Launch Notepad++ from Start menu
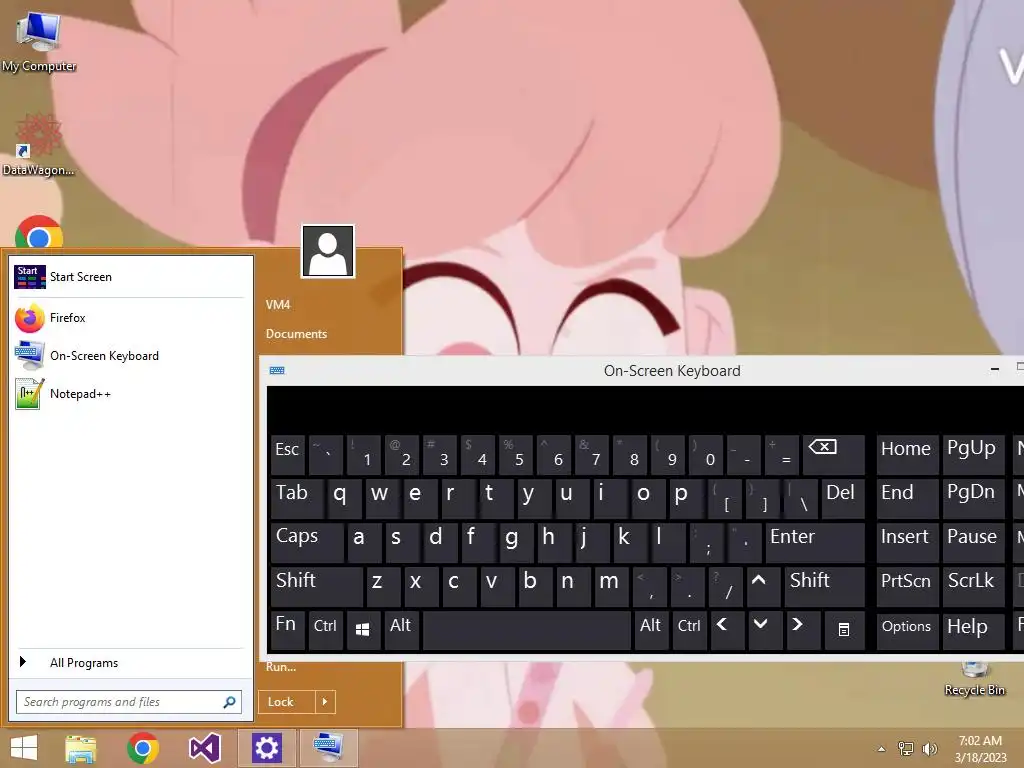The width and height of the screenshot is (1024, 768). tap(131, 394)
